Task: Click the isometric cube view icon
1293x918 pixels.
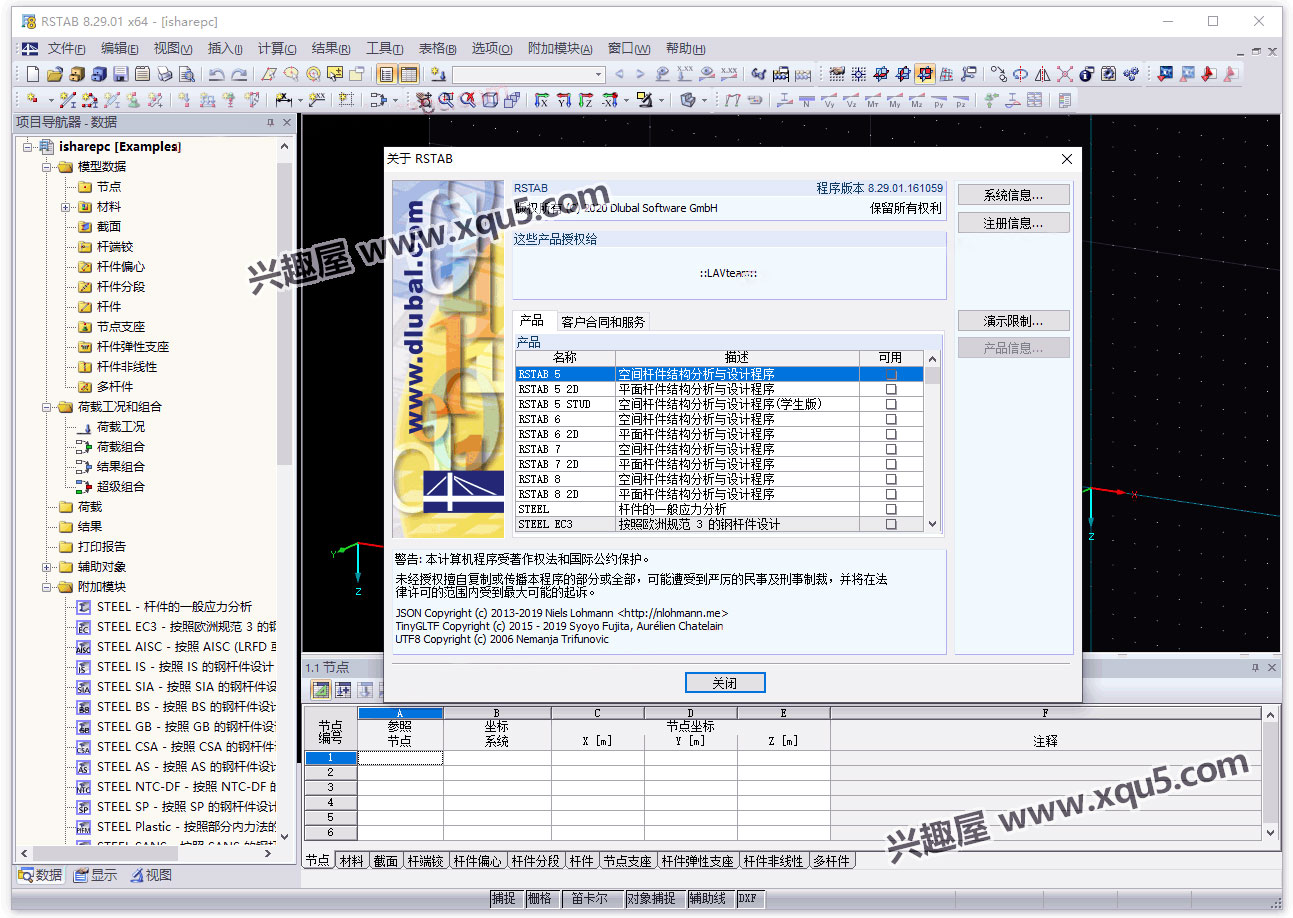Action: click(x=490, y=100)
